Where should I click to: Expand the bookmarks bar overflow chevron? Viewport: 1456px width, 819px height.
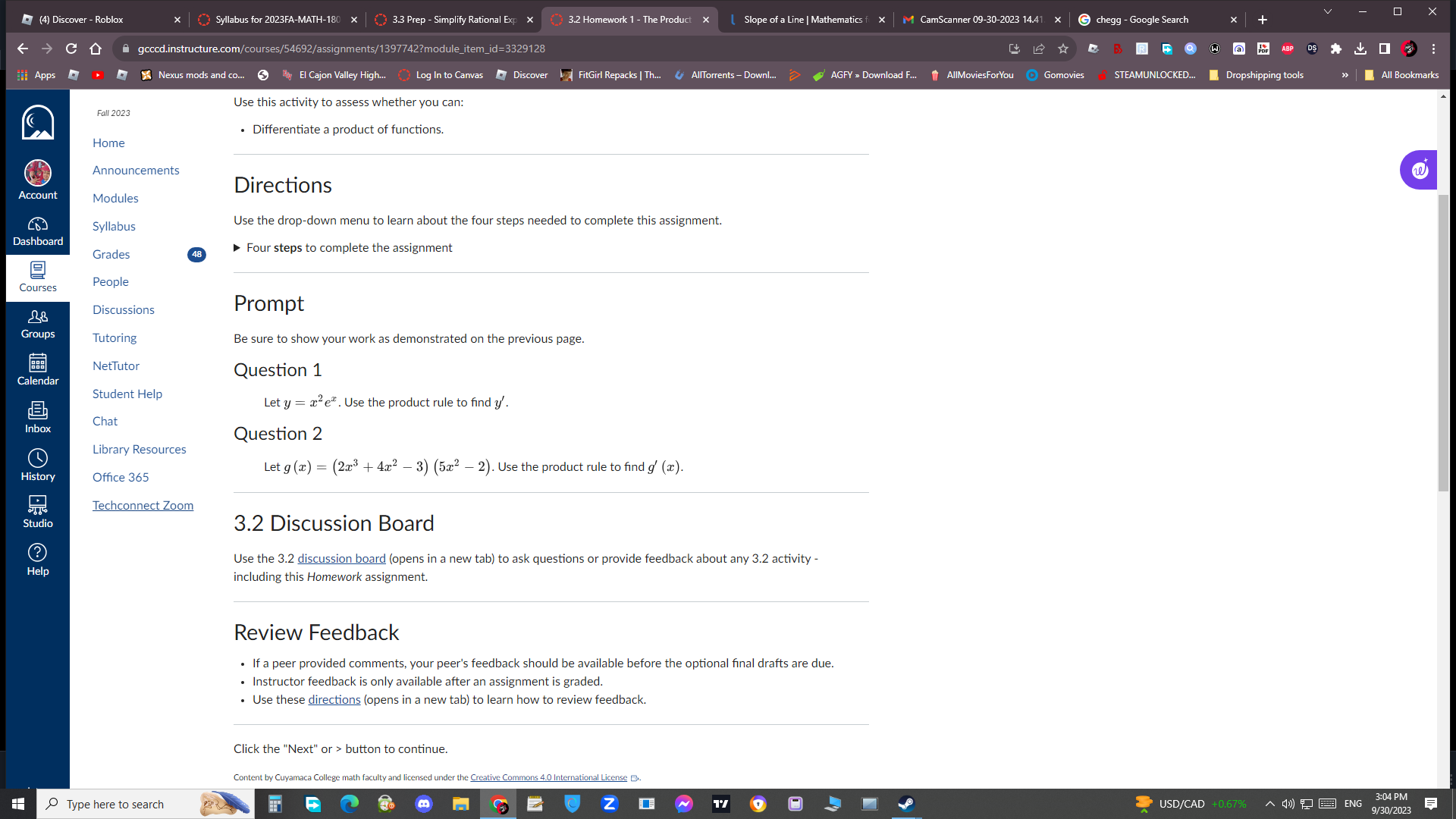point(1345,75)
